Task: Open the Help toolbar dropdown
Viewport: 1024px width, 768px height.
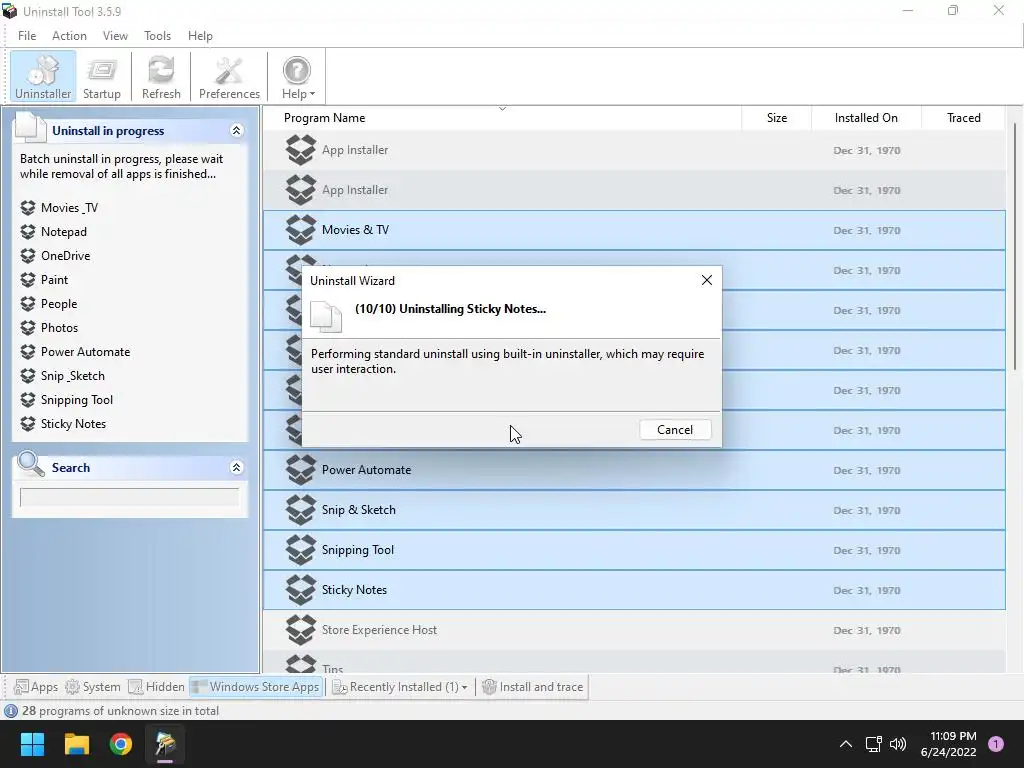Action: tap(298, 76)
